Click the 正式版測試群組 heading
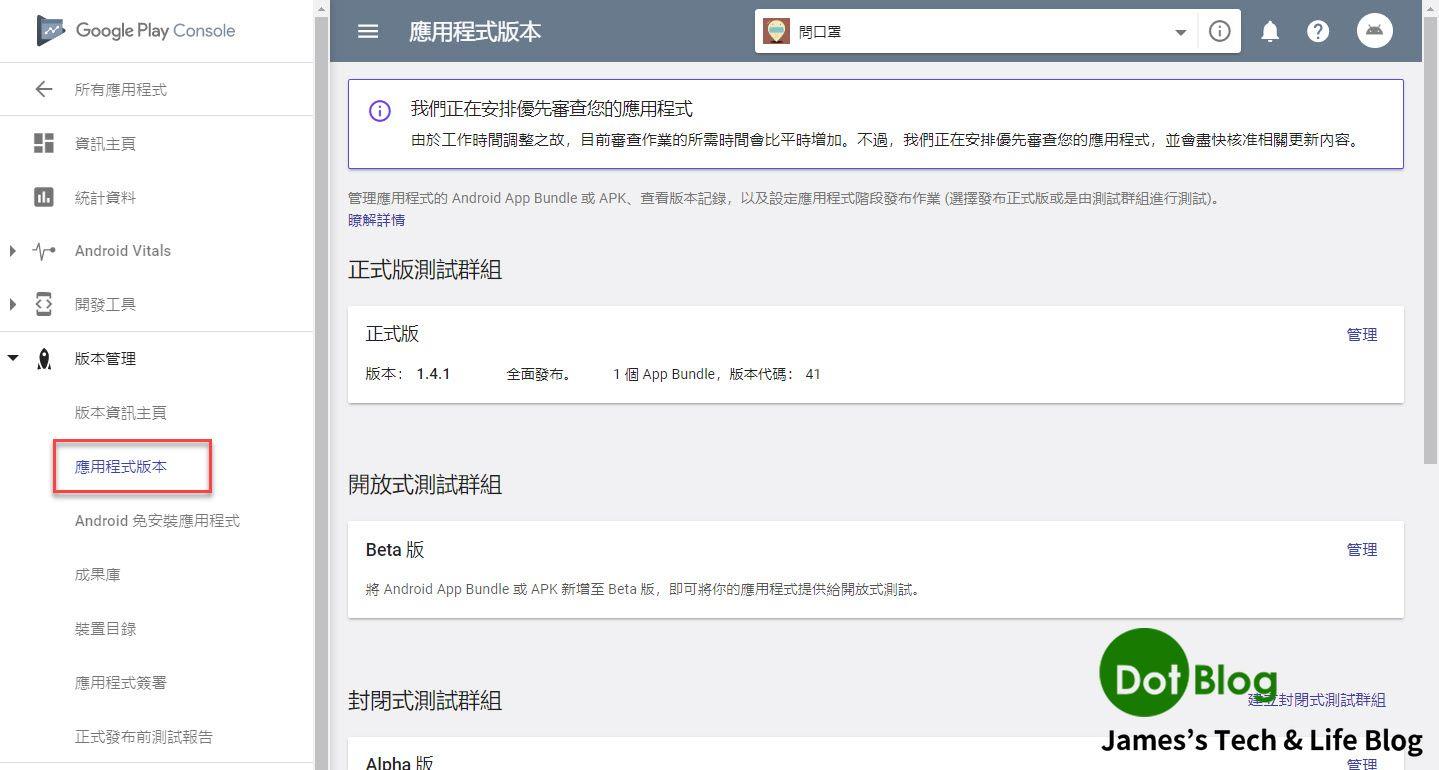 point(425,270)
